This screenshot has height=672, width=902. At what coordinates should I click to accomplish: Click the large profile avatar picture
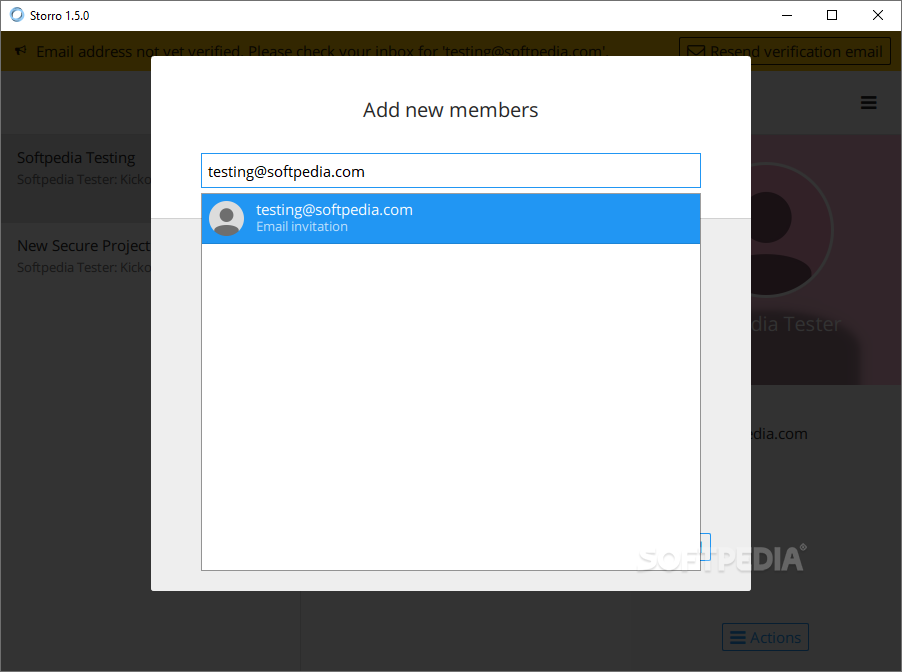[791, 230]
